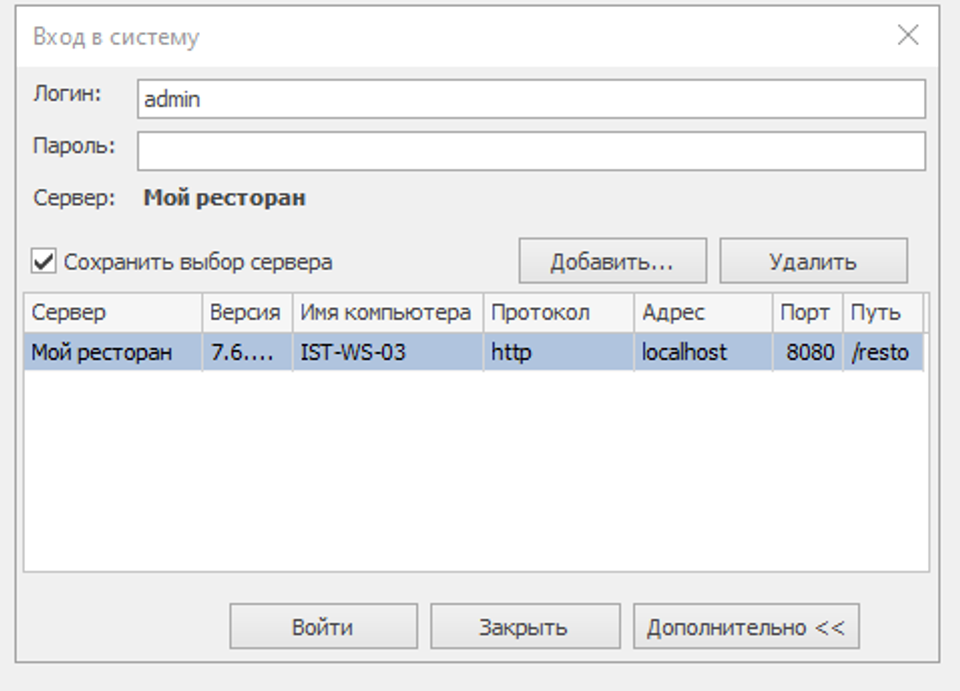This screenshot has width=960, height=691.
Task: Sort by the Сервер column header
Action: (112, 312)
